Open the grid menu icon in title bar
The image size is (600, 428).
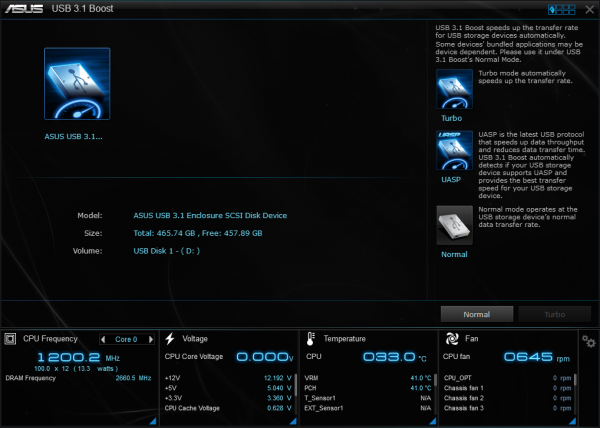[x=561, y=10]
